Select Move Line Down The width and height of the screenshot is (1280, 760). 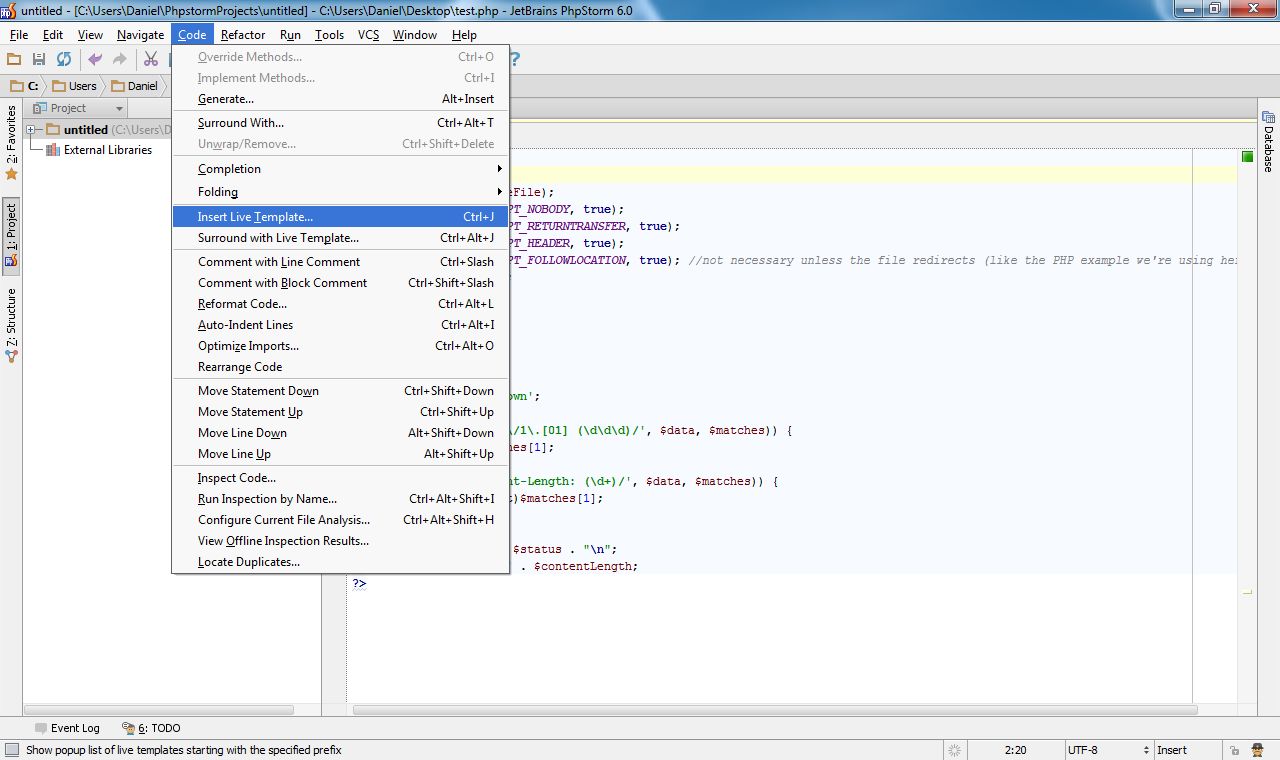click(340, 433)
